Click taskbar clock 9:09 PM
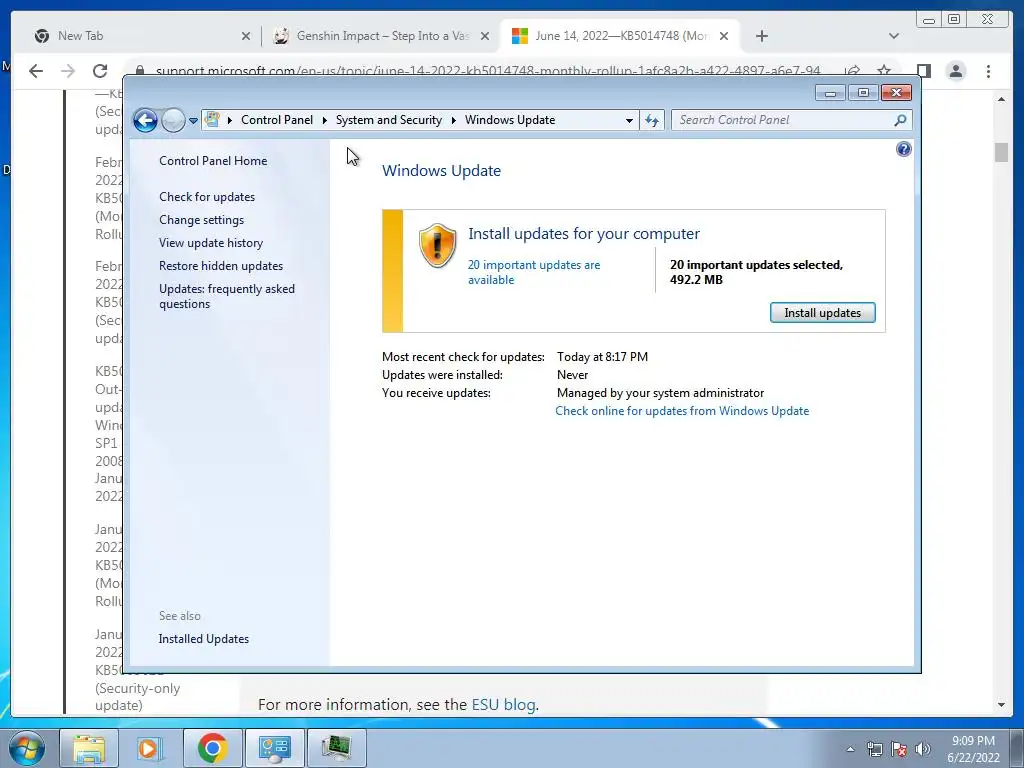Screen dimensions: 1024x768 (973, 741)
